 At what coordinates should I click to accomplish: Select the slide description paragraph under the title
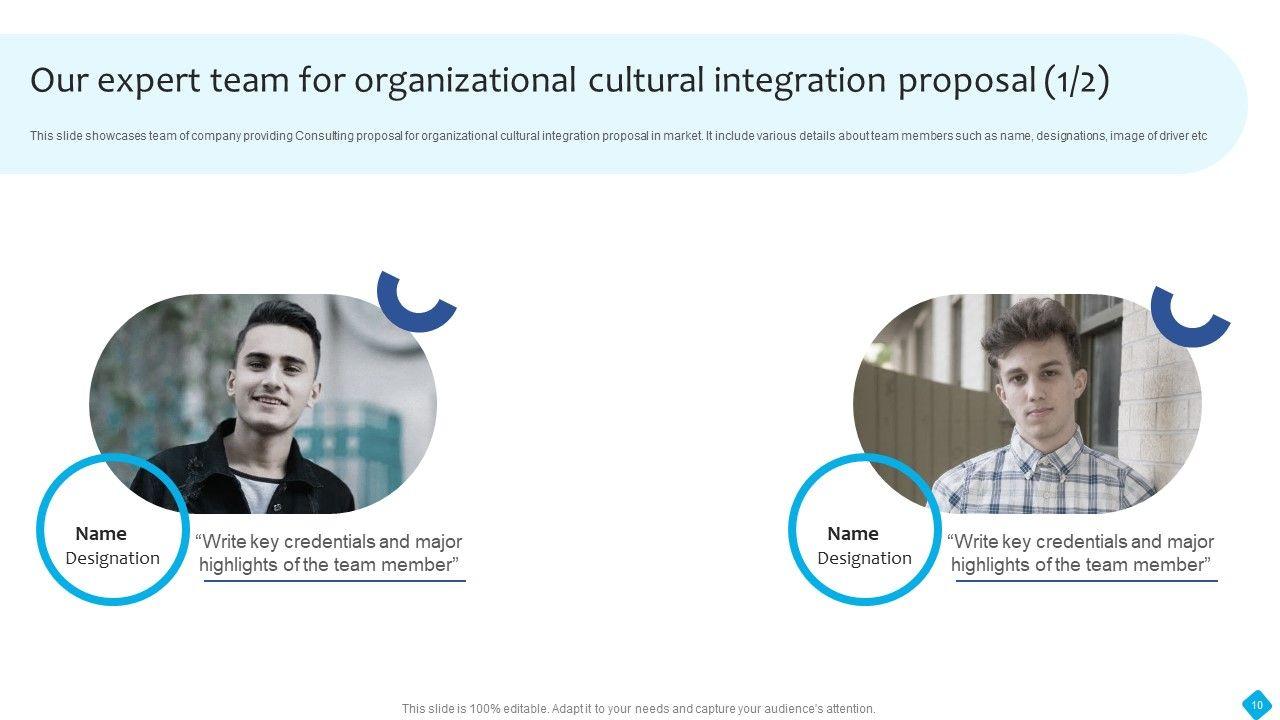(x=618, y=136)
